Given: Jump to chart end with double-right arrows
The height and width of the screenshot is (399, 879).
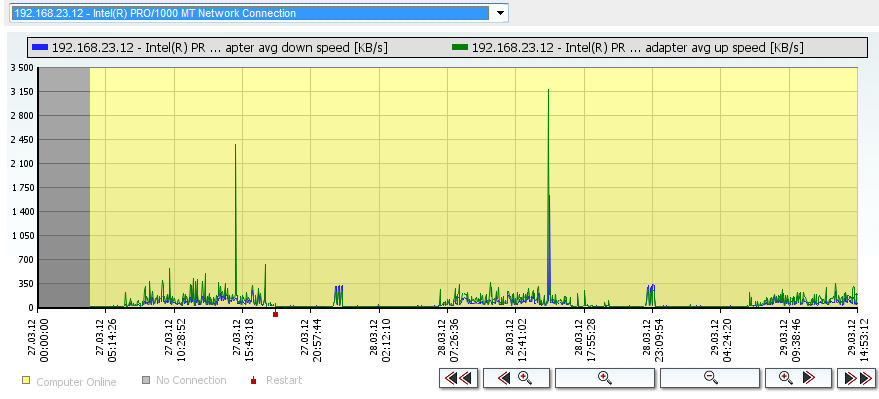Looking at the screenshot, I should pos(857,378).
